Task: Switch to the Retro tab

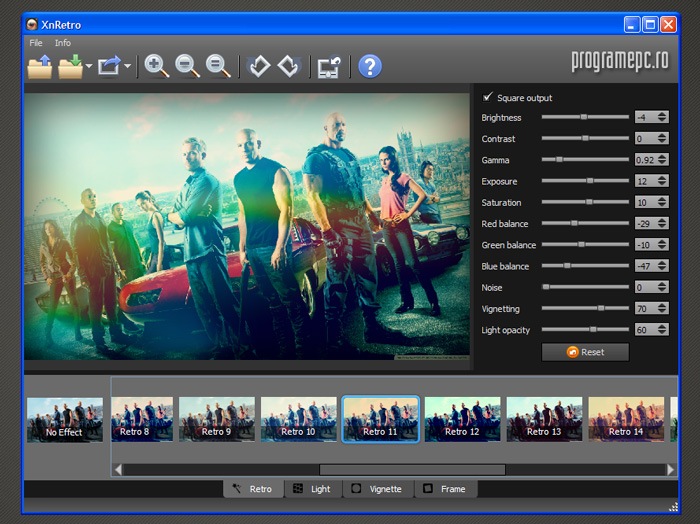Action: [x=253, y=489]
